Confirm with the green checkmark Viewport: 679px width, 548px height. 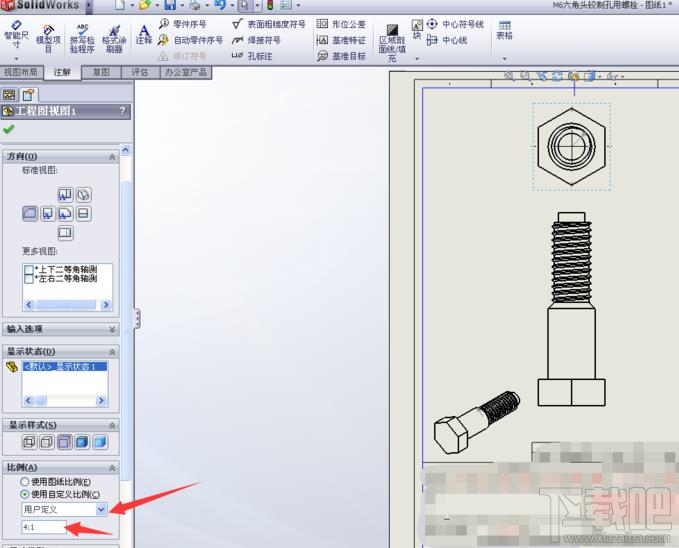click(x=9, y=129)
